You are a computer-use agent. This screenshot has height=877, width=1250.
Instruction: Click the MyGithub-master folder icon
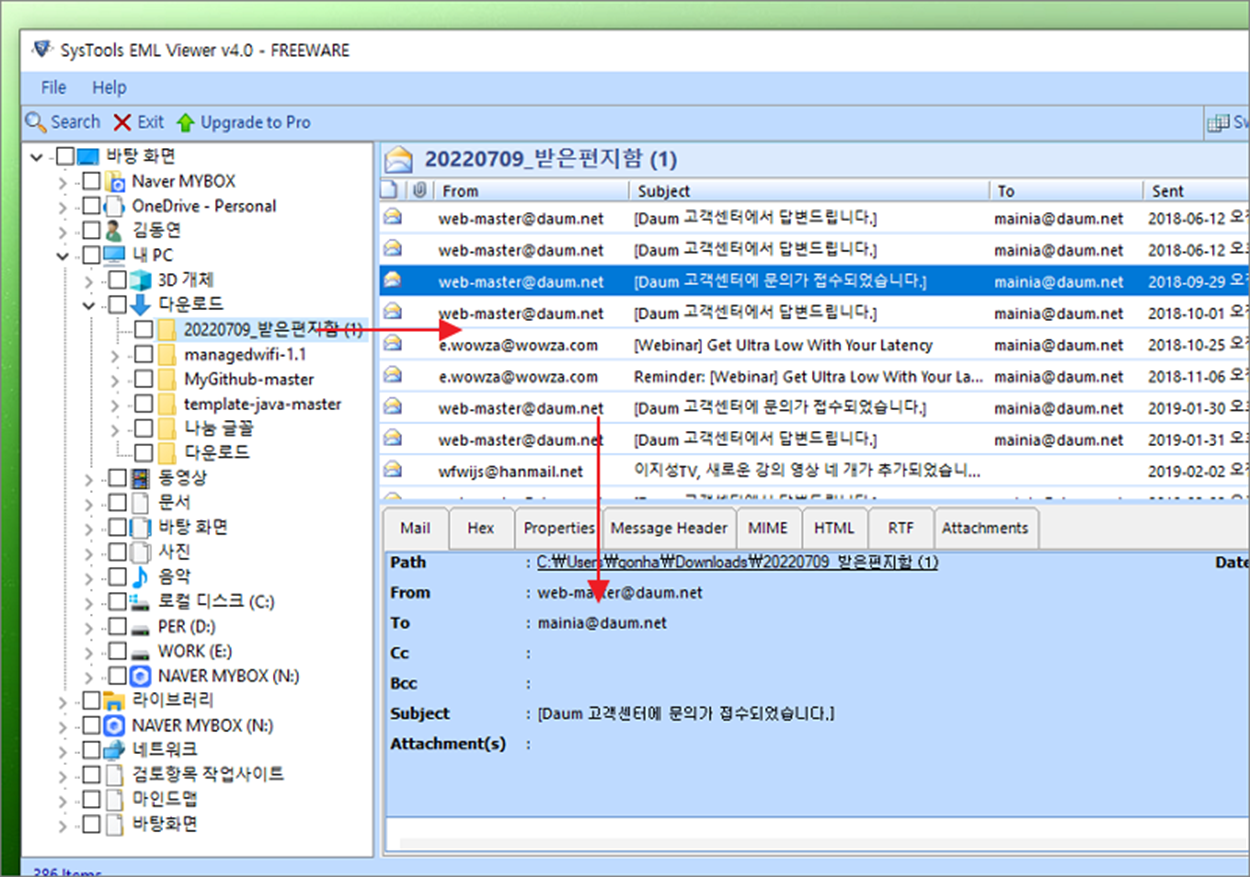(x=167, y=379)
